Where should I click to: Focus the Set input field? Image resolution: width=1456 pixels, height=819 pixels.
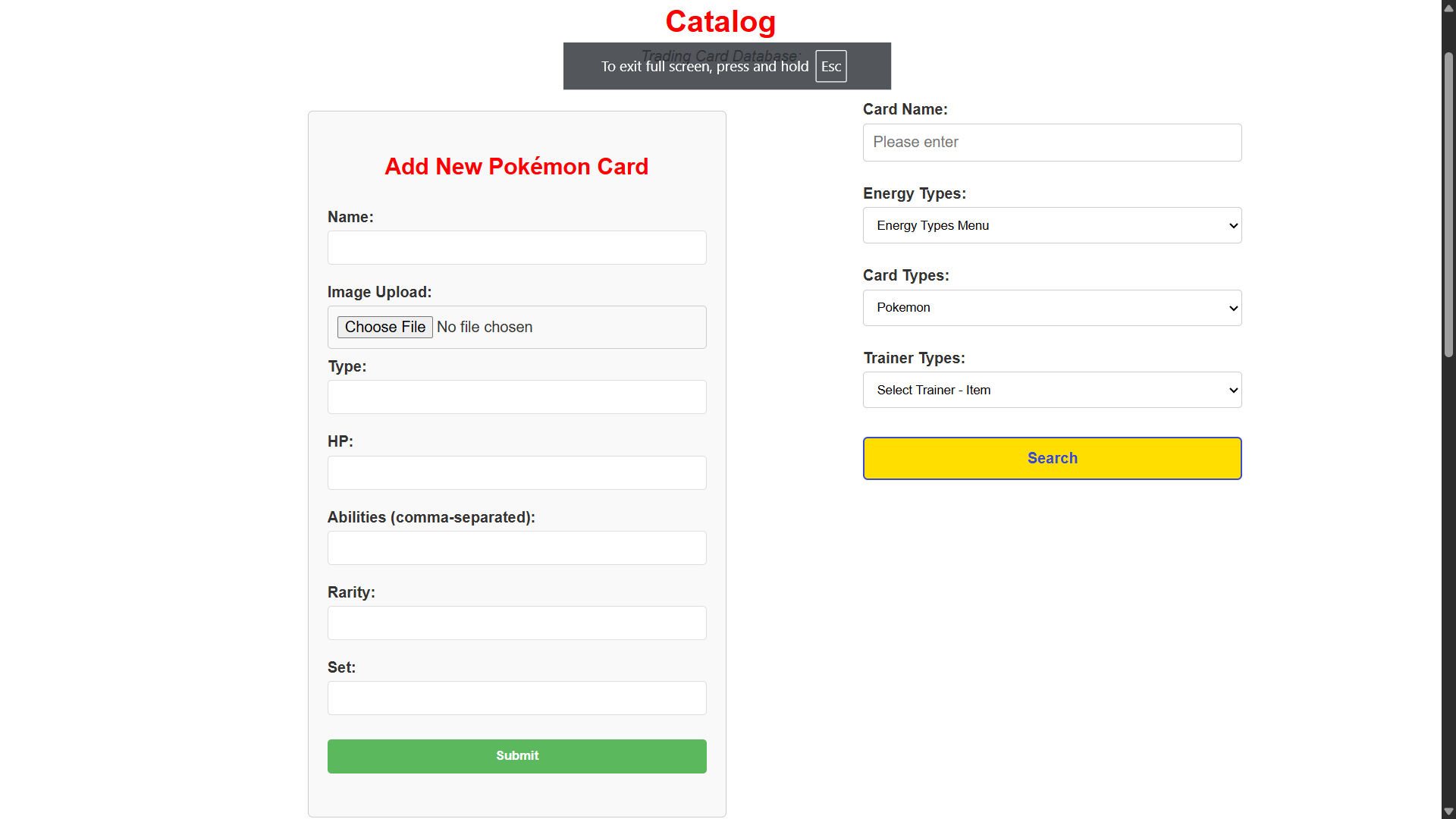tap(516, 698)
